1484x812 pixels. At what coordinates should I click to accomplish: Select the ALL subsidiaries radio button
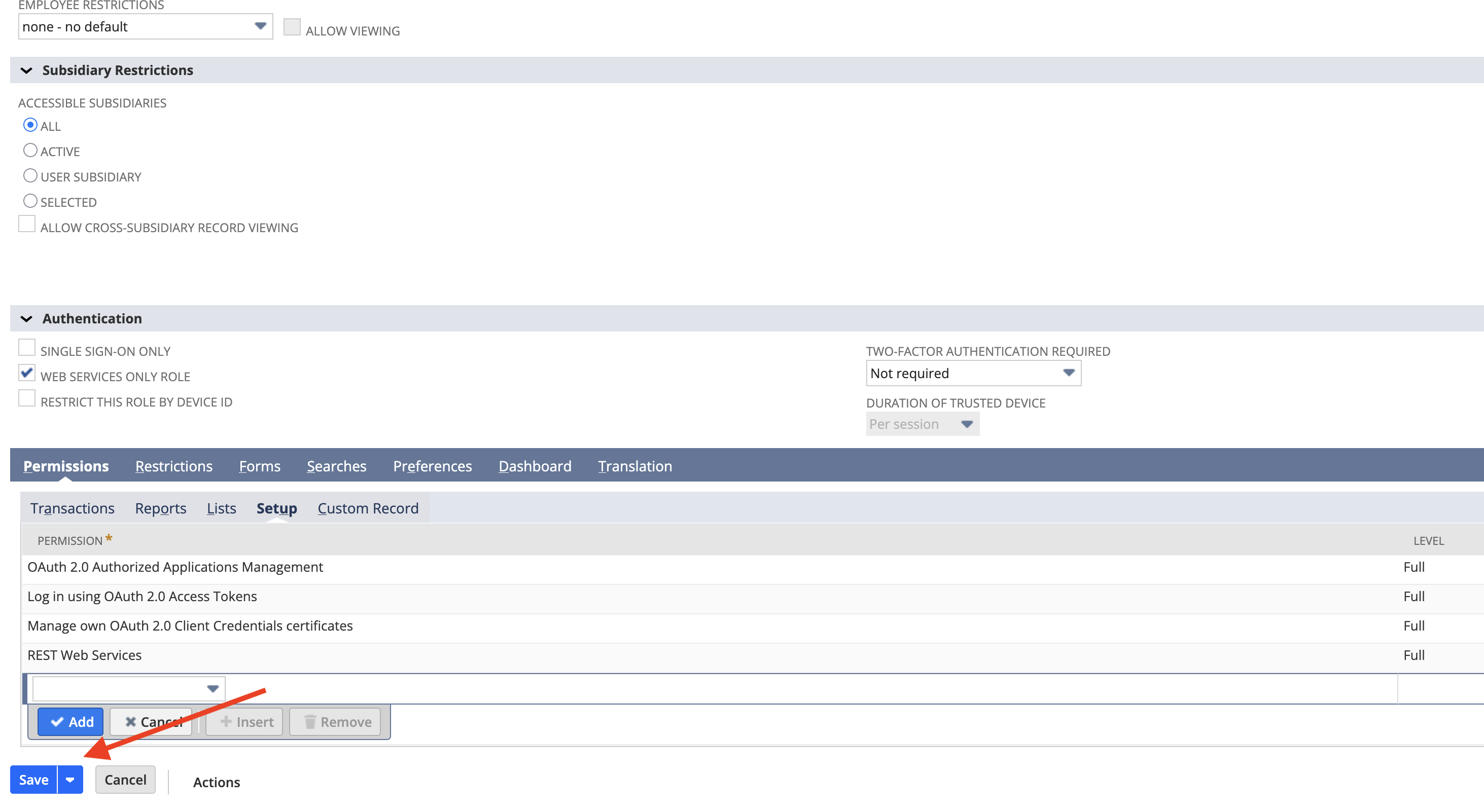pos(30,125)
